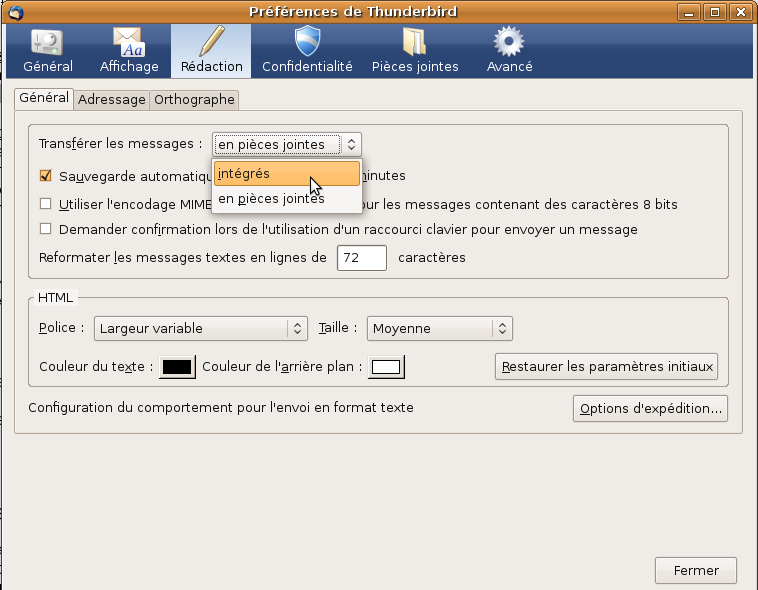
Task: Click the Fermer button
Action: [696, 571]
